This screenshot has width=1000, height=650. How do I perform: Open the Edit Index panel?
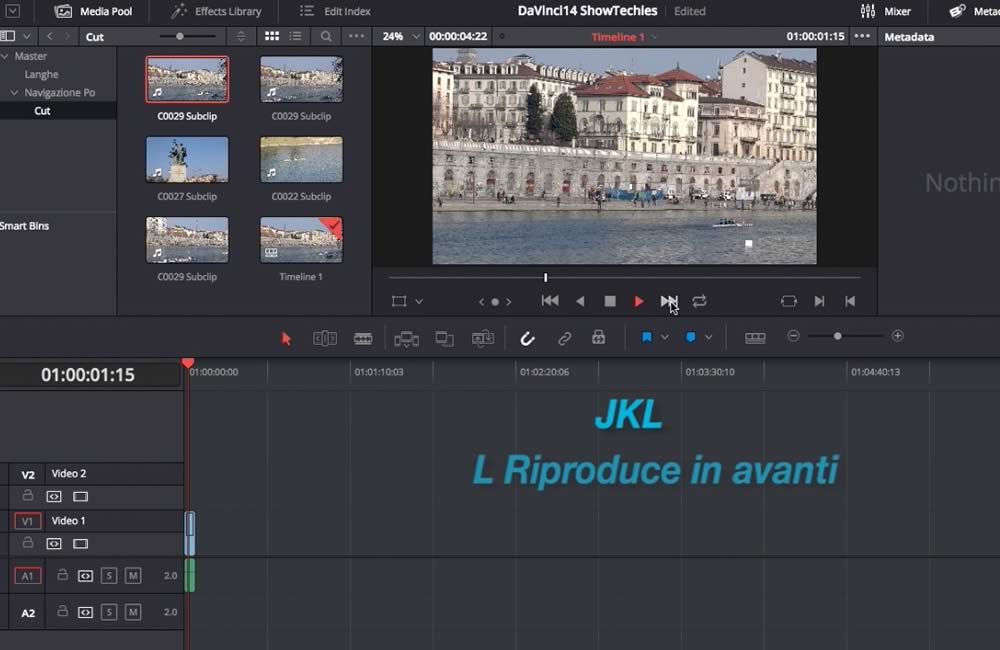[x=335, y=11]
